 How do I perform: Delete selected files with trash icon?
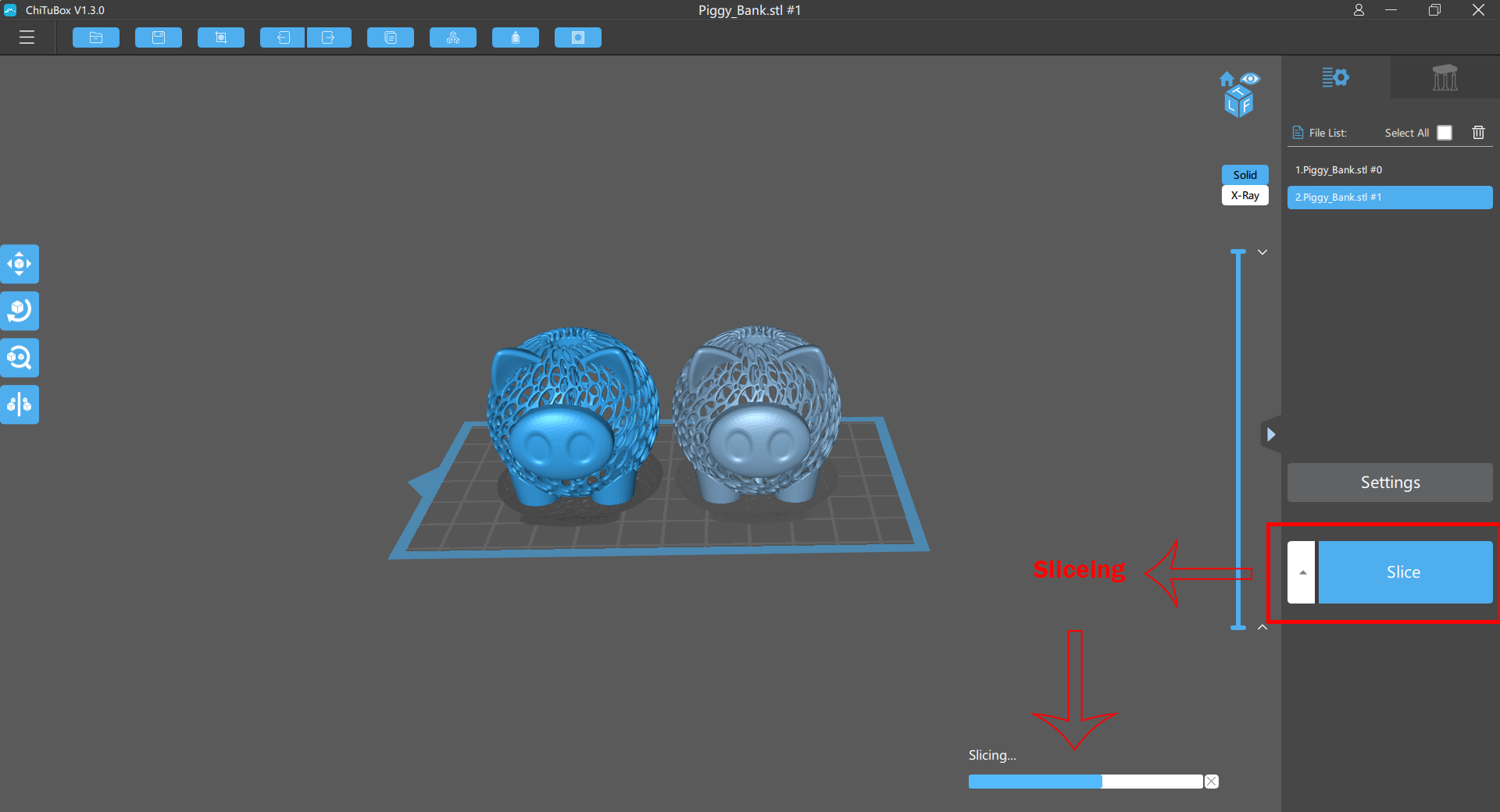point(1478,133)
